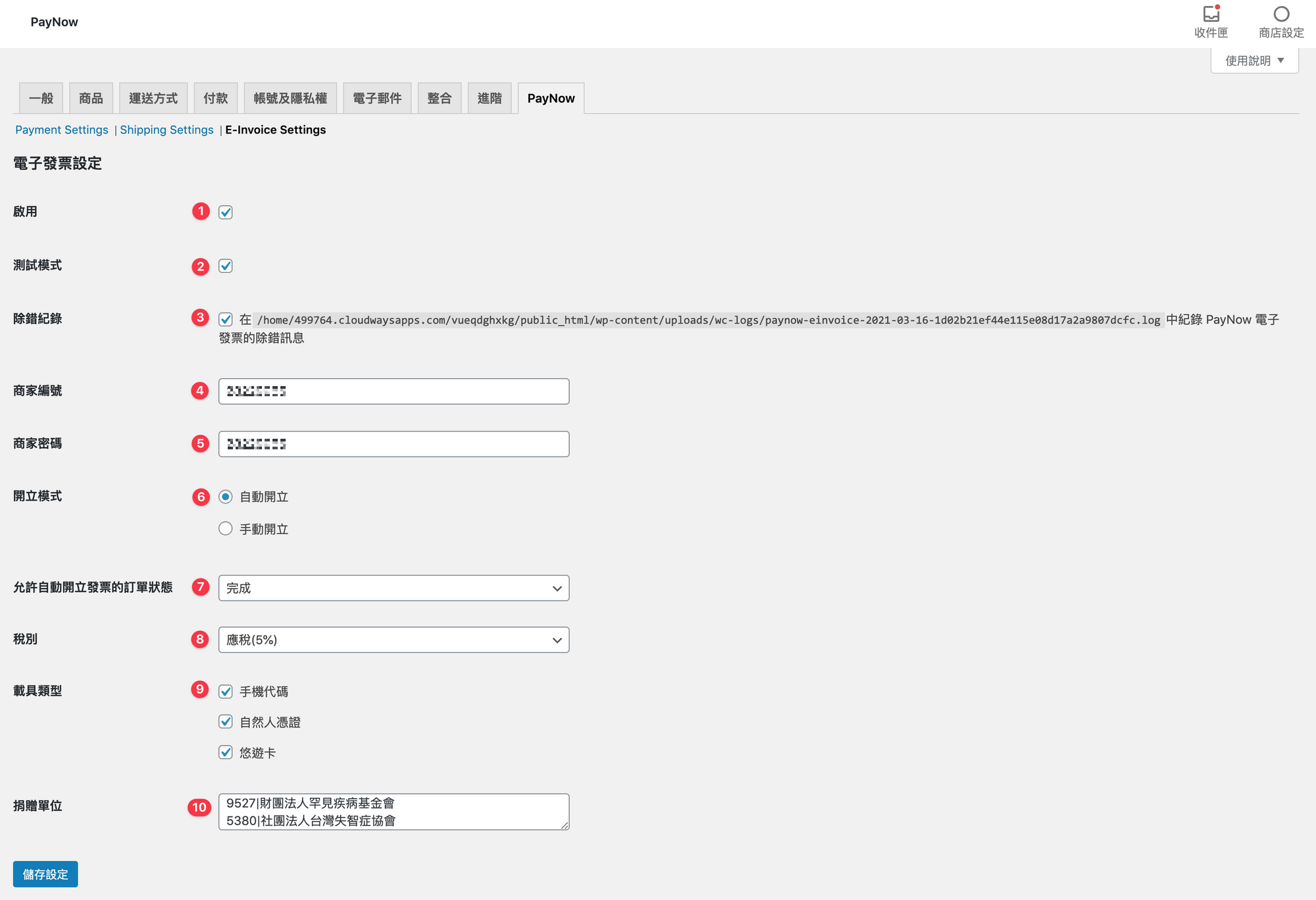The image size is (1316, 900).
Task: Uncheck the 測試模式 checkbox
Action: pyautogui.click(x=226, y=266)
